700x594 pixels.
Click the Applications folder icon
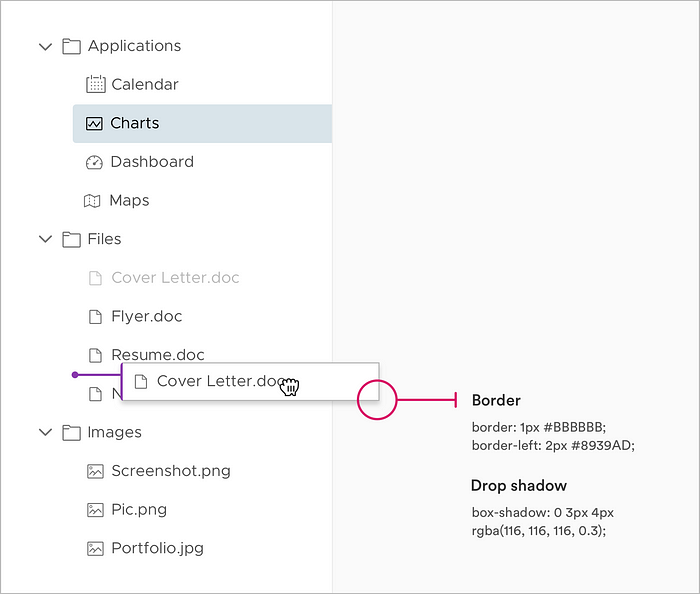pos(71,46)
